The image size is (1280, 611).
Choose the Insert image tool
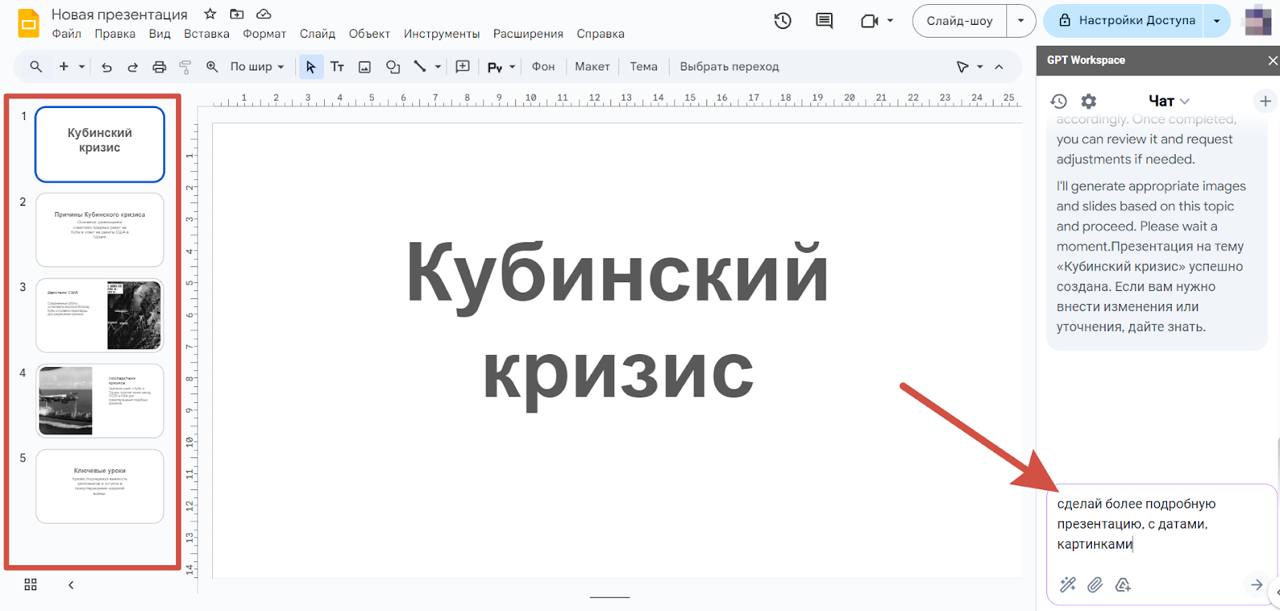pyautogui.click(x=365, y=67)
